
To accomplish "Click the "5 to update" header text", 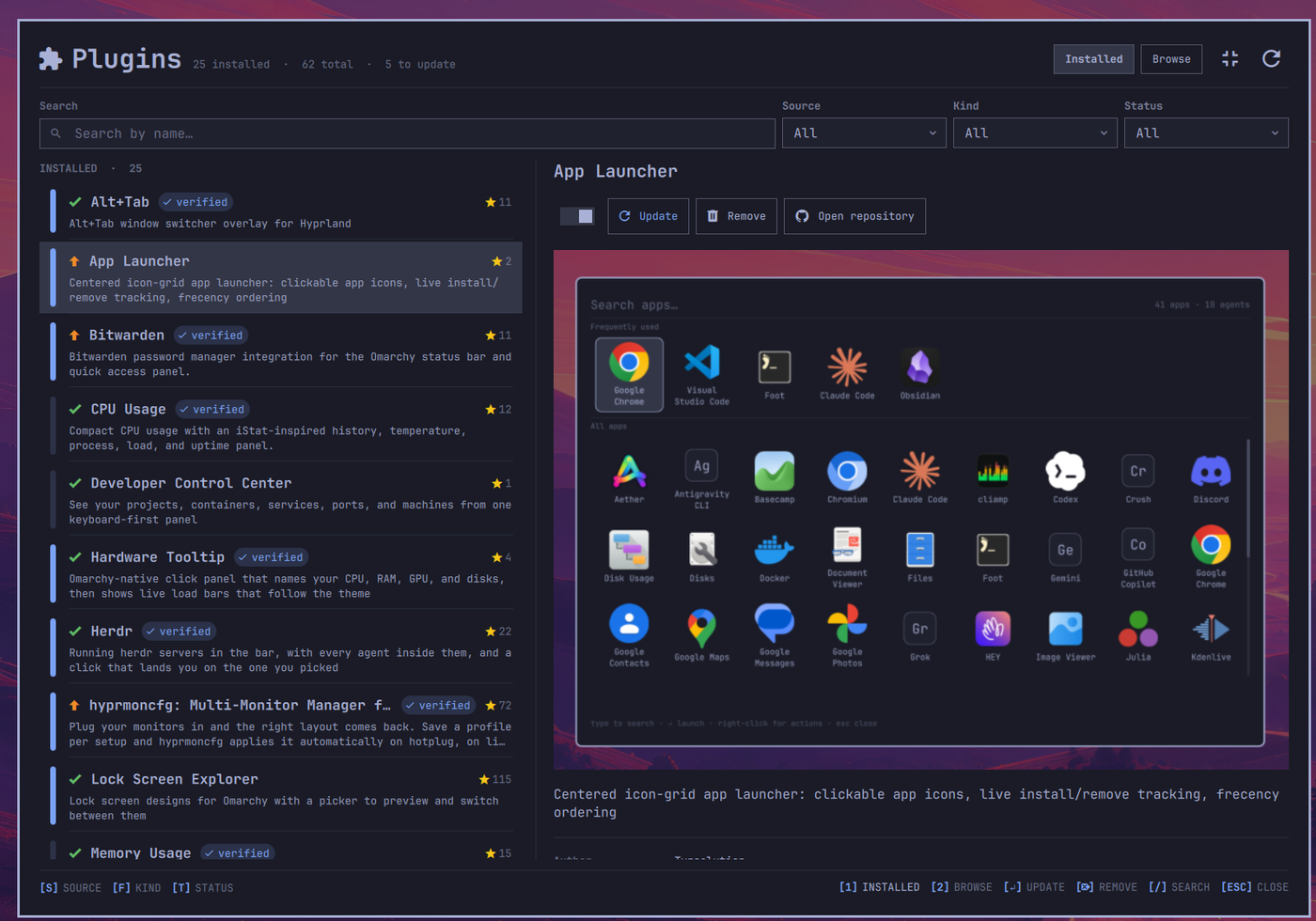I will (420, 65).
